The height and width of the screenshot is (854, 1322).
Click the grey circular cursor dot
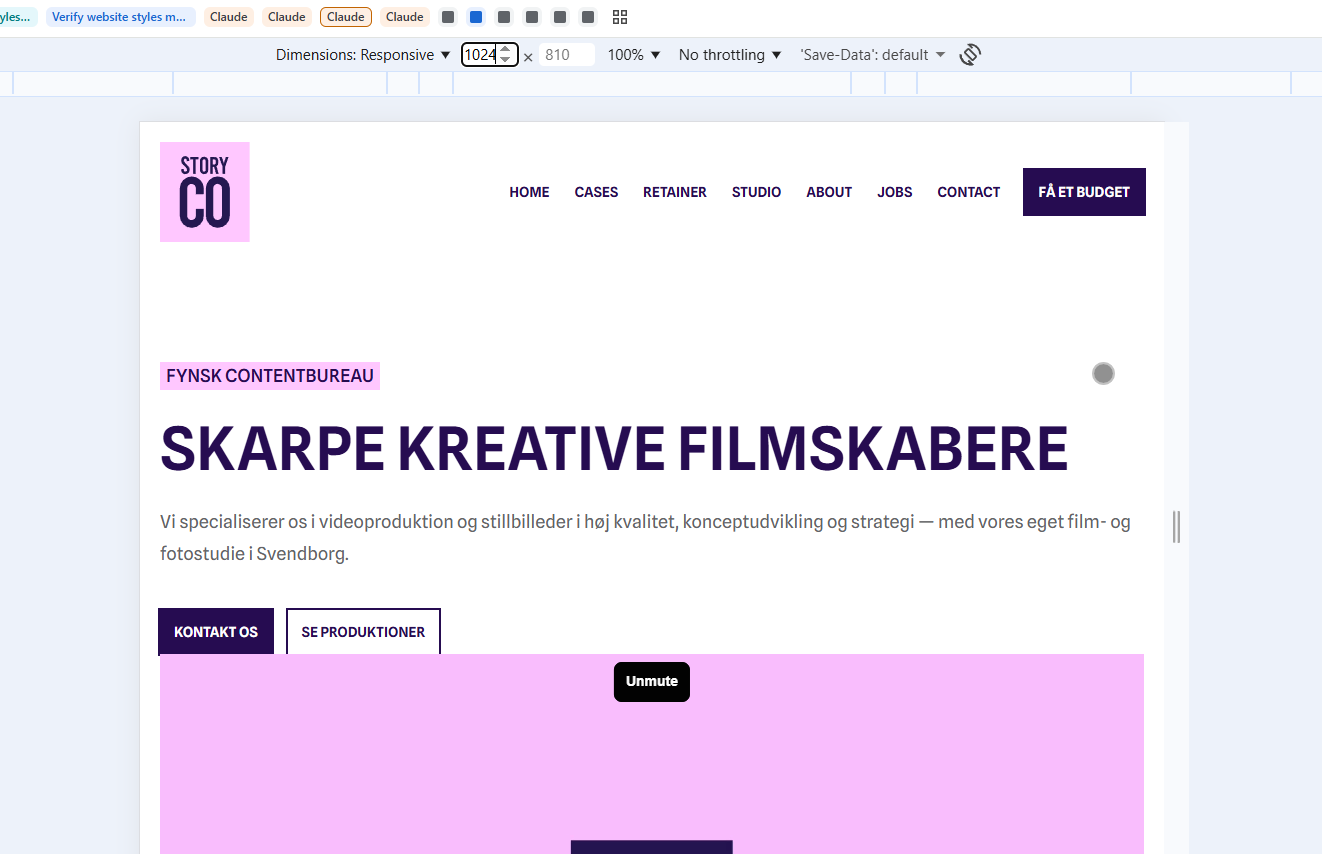click(x=1103, y=374)
